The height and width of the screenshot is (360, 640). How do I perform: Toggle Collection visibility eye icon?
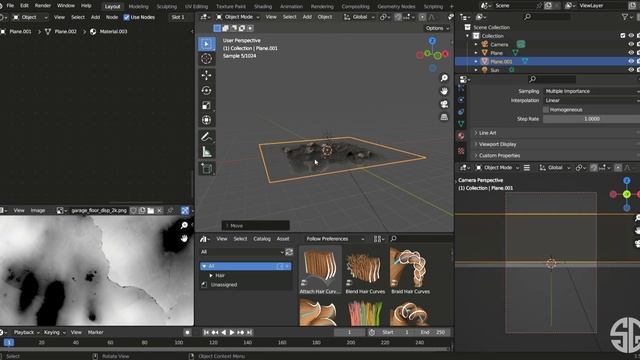point(631,36)
